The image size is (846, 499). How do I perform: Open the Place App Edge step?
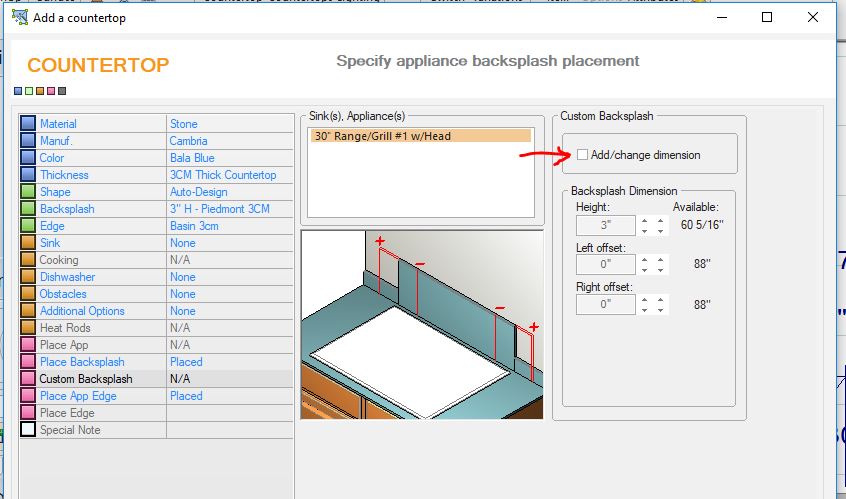point(78,396)
